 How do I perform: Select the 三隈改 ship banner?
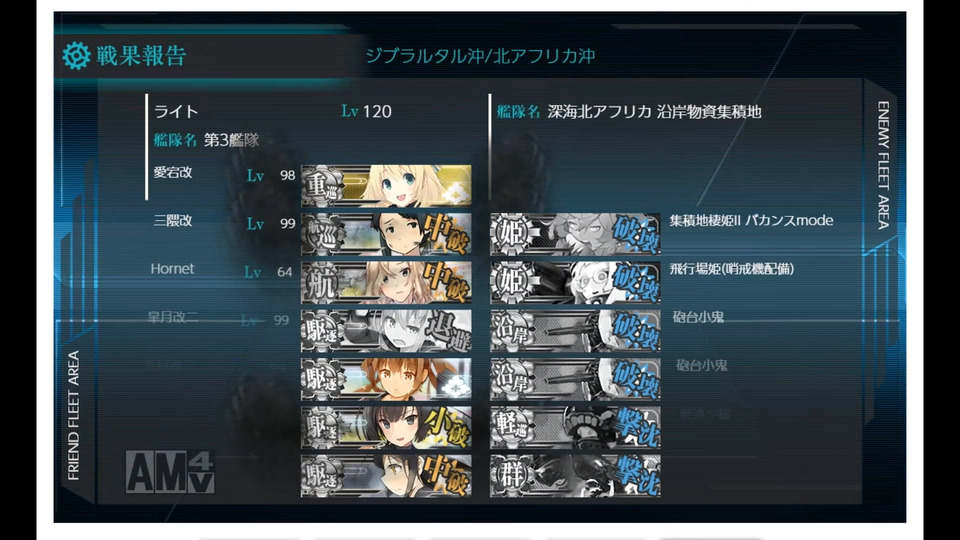pyautogui.click(x=386, y=234)
